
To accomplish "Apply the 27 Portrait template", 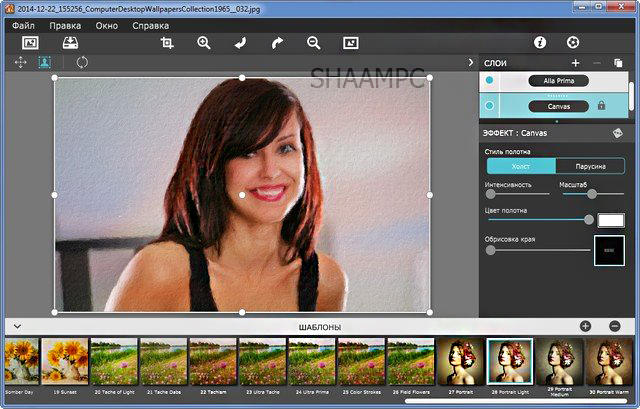I will tap(460, 362).
